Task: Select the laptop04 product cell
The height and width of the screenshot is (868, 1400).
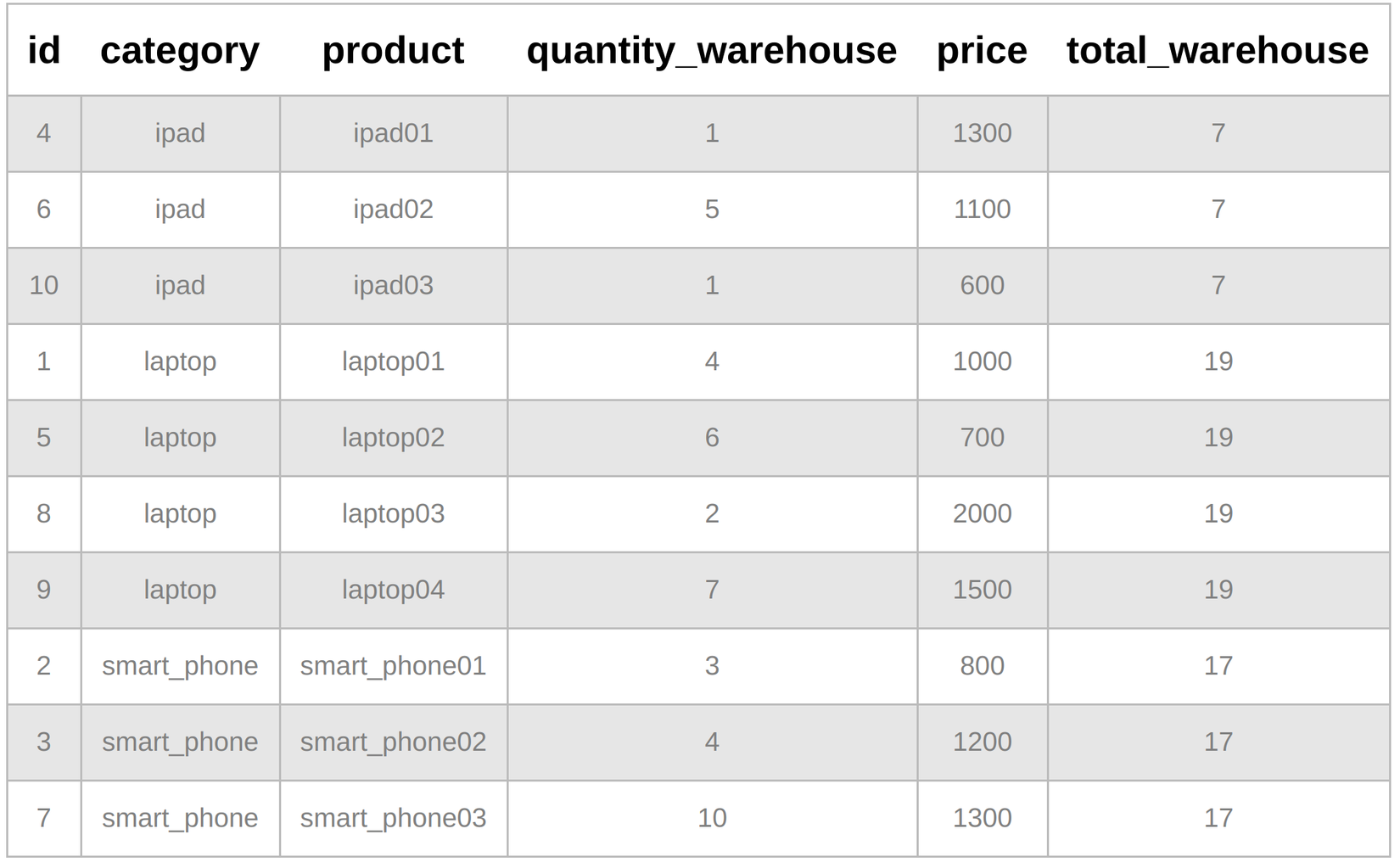Action: click(393, 590)
